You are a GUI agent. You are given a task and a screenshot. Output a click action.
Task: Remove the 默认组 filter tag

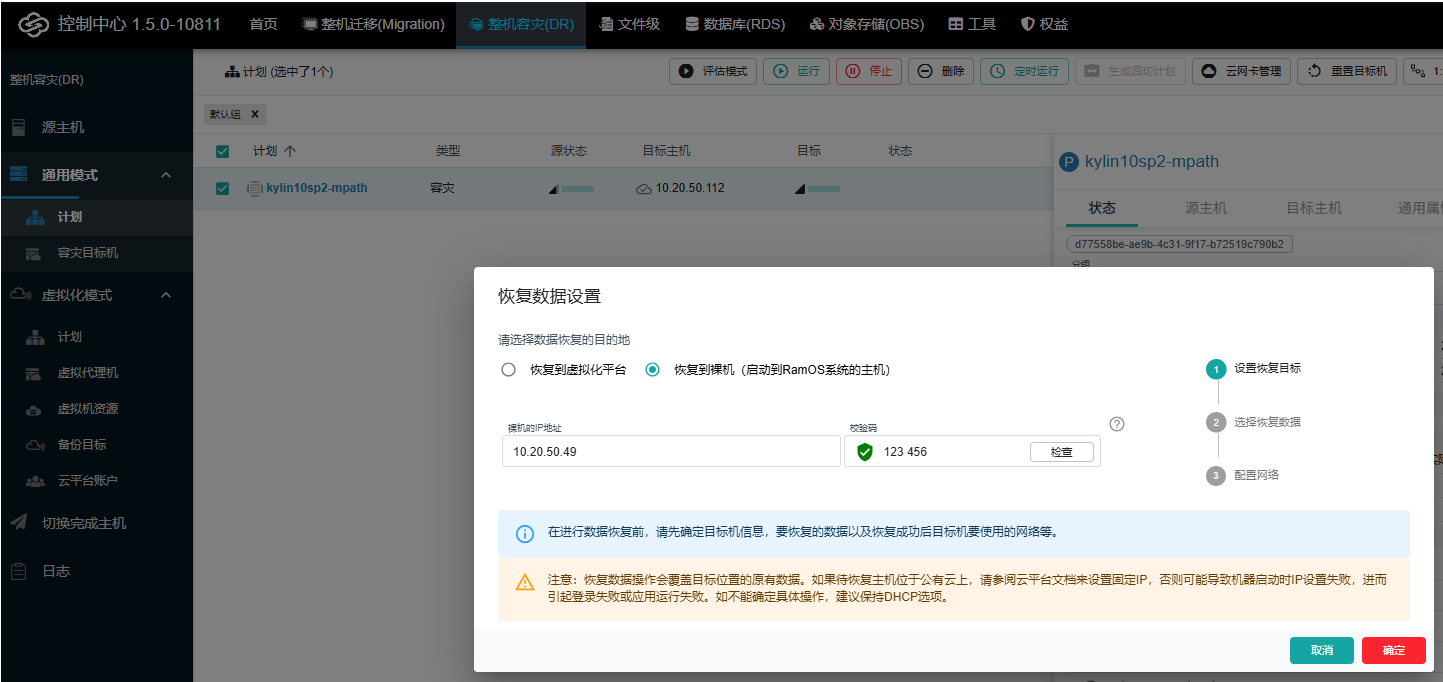click(x=255, y=114)
